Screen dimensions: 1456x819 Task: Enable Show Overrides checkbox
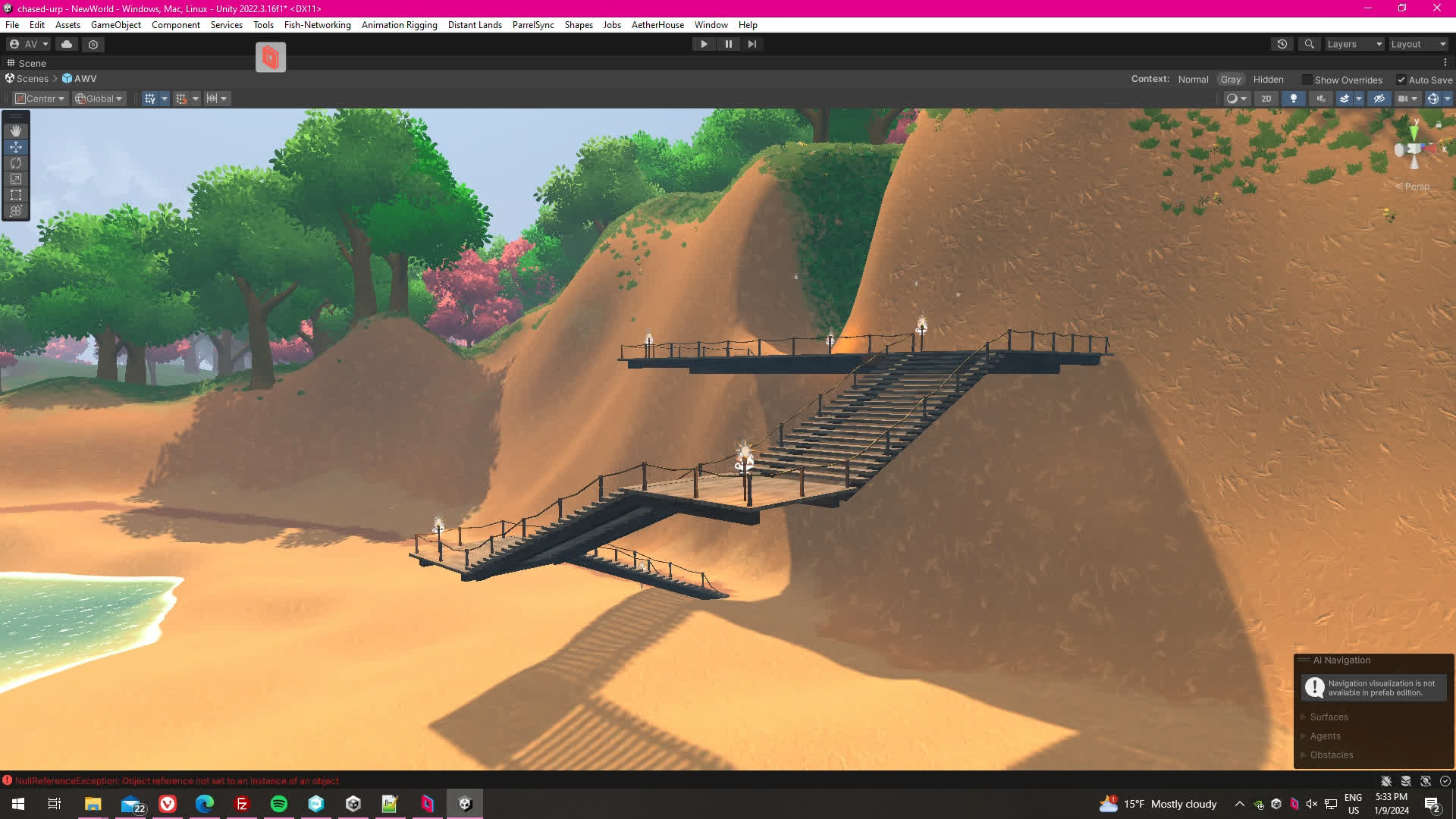click(x=1307, y=80)
